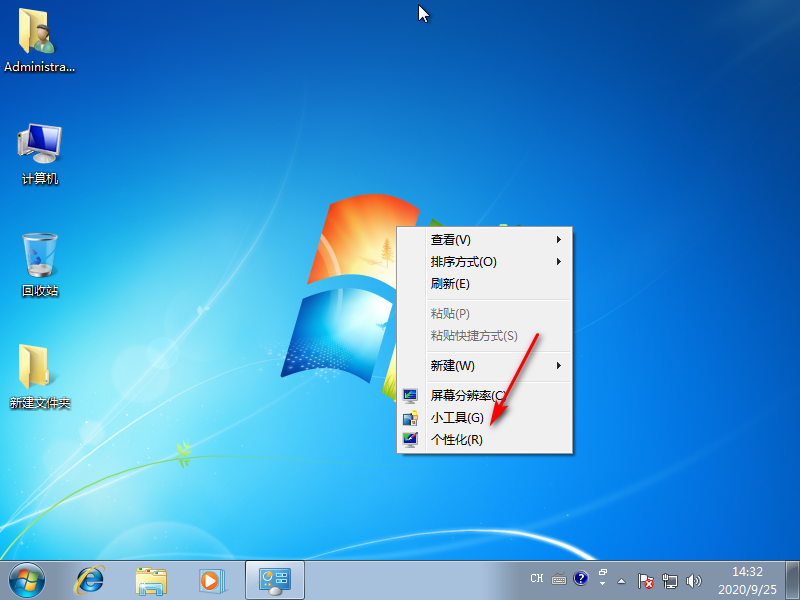
Task: Choose 个性化(R) from context menu
Action: pos(457,440)
